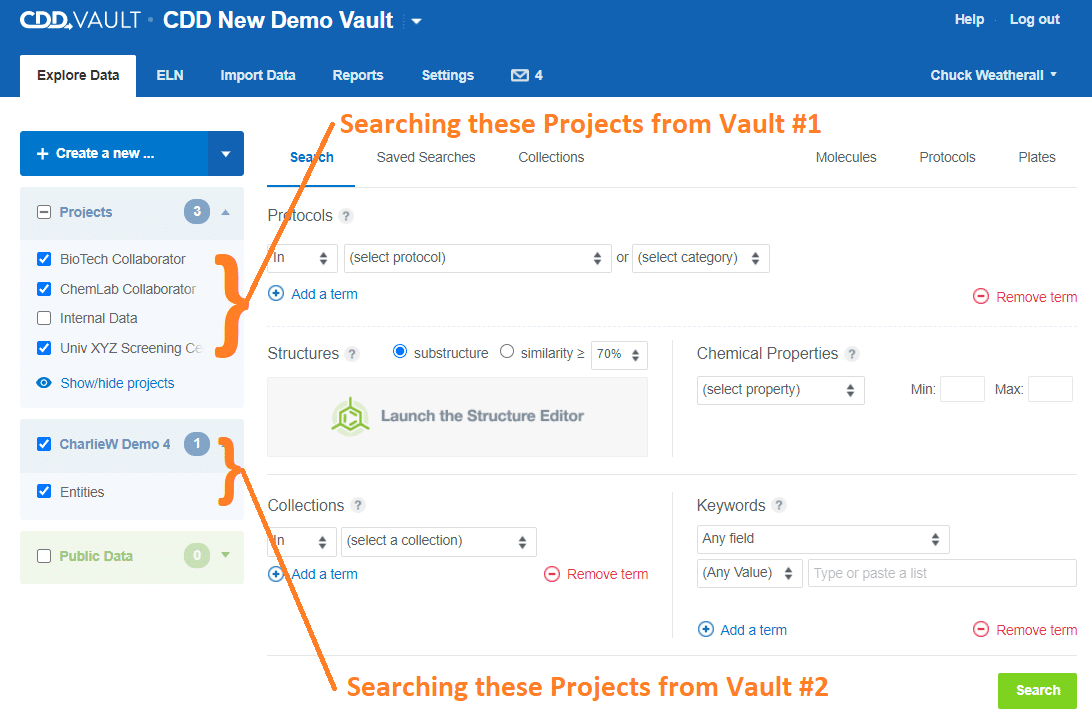The image size is (1092, 717).
Task: Open the select category dropdown
Action: click(x=701, y=258)
